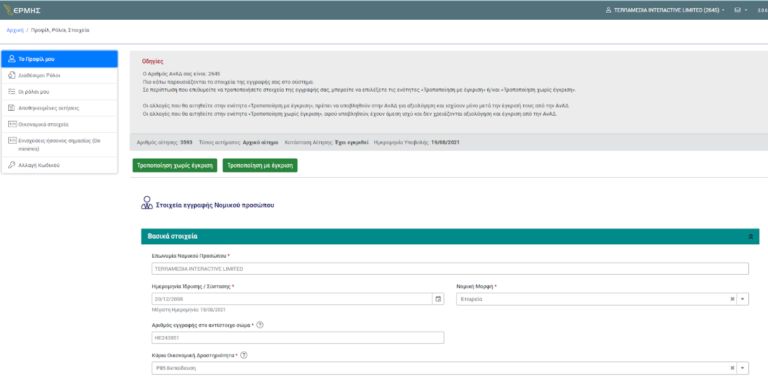768x381 pixels.
Task: Click Τροποποίηση χωρίς έγκριση button
Action: click(x=174, y=166)
